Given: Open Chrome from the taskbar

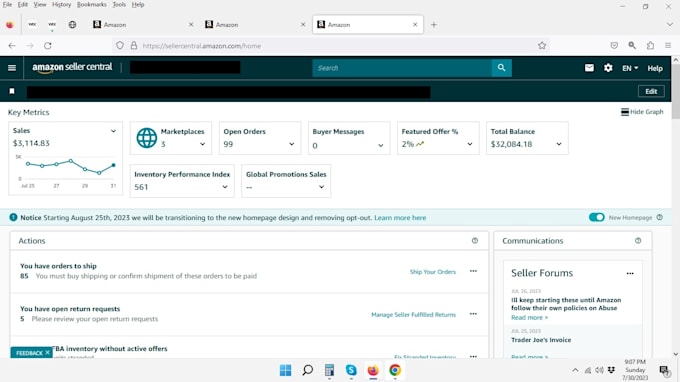Looking at the screenshot, I should tap(395, 370).
